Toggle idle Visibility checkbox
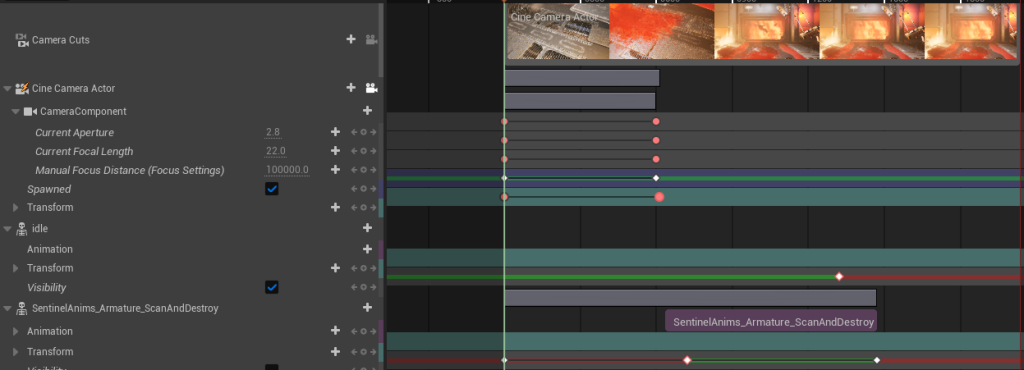Image resolution: width=1024 pixels, height=370 pixels. click(x=272, y=287)
